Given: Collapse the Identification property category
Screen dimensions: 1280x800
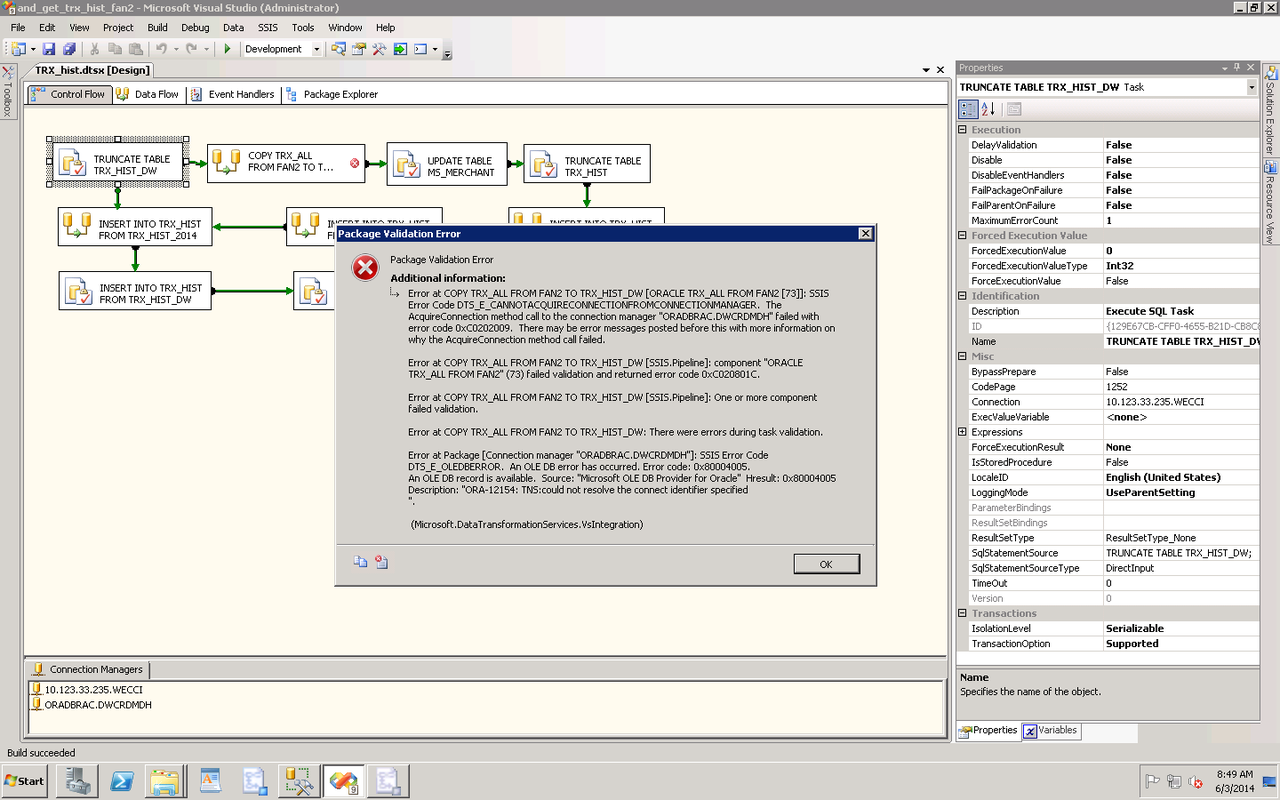Looking at the screenshot, I should 962,296.
